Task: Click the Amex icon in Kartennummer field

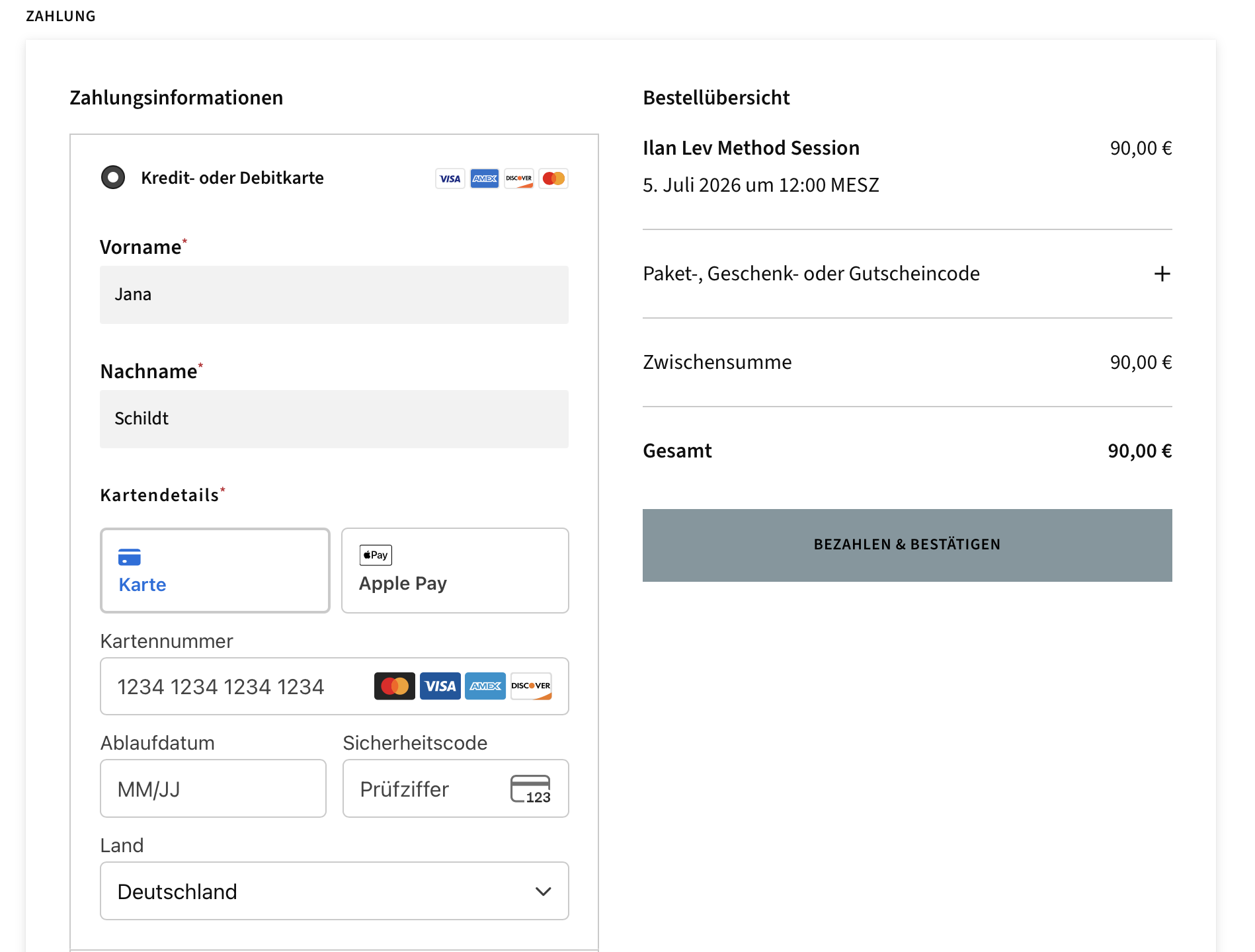Action: coord(485,686)
